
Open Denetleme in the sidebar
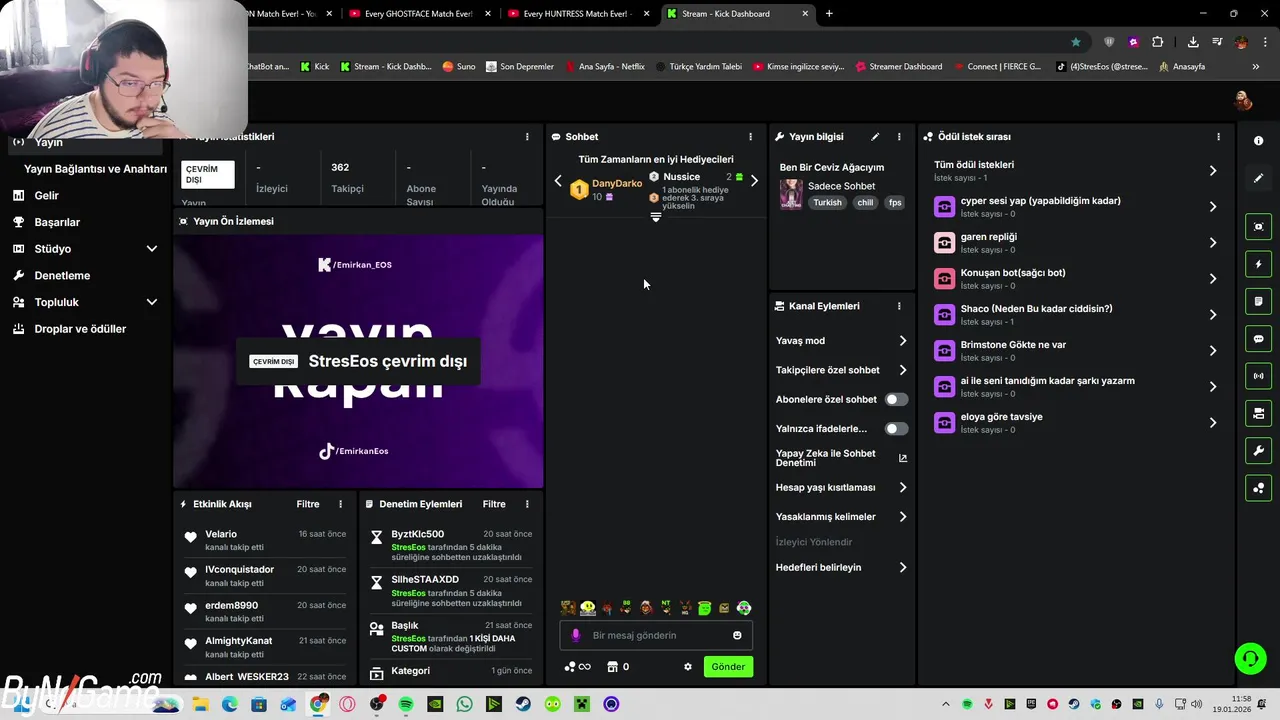pyautogui.click(x=62, y=275)
